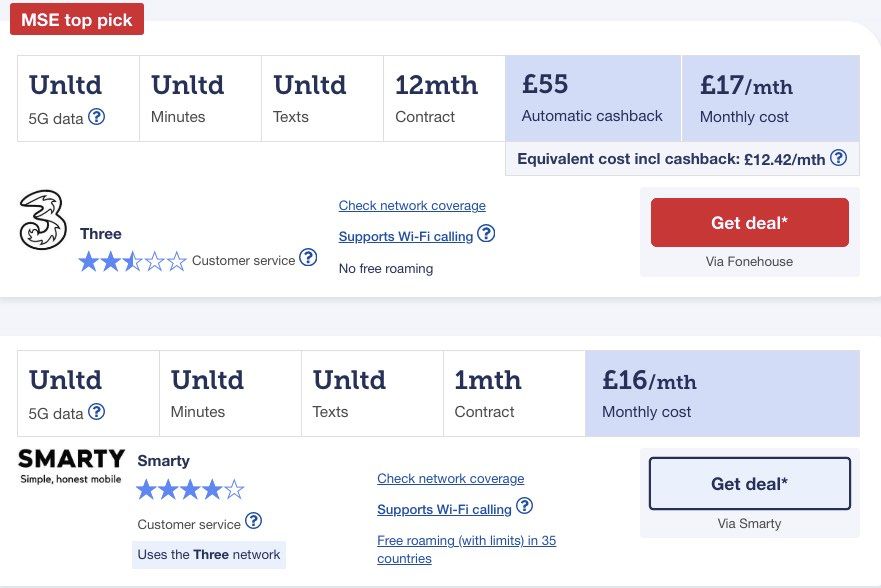This screenshot has width=881, height=588.
Task: Click help icon for Three Wi-Fi calling
Action: pyautogui.click(x=486, y=233)
